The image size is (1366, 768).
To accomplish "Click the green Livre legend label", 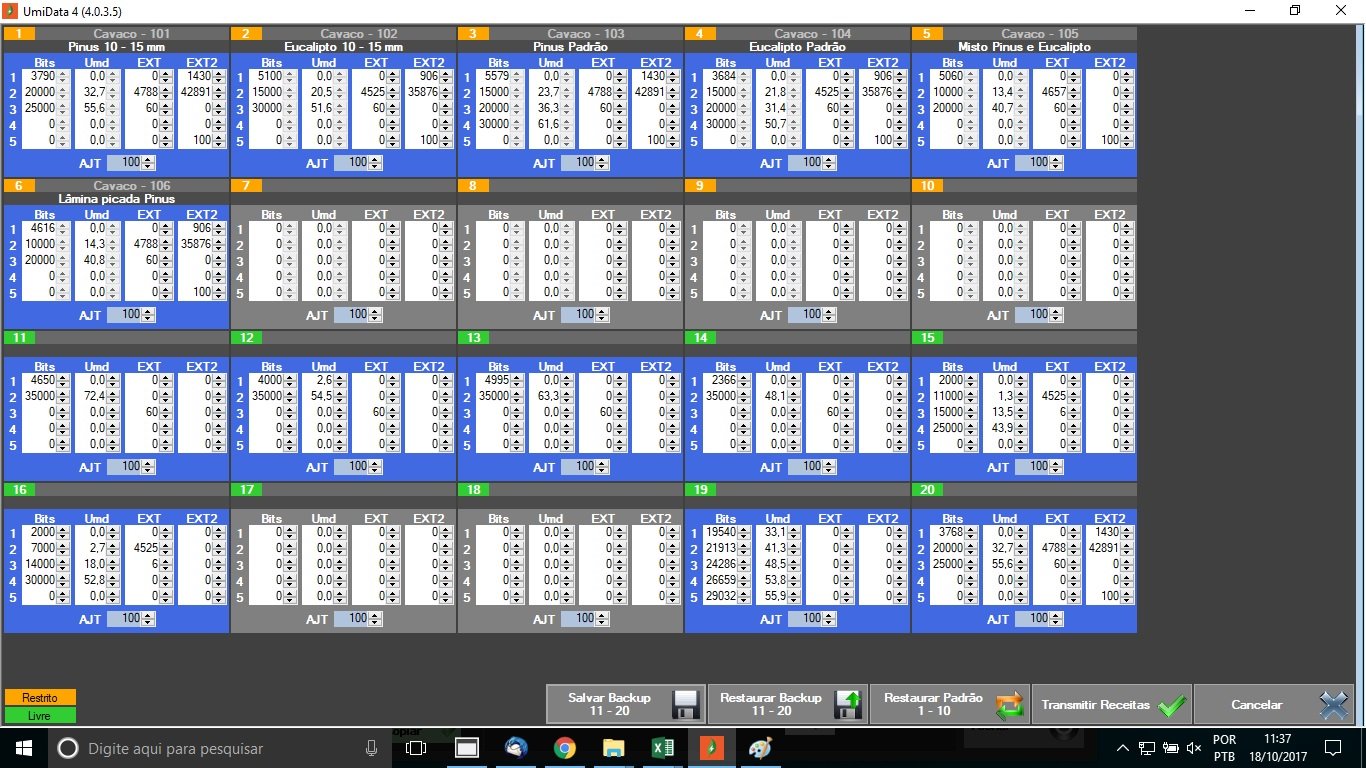I will [40, 715].
